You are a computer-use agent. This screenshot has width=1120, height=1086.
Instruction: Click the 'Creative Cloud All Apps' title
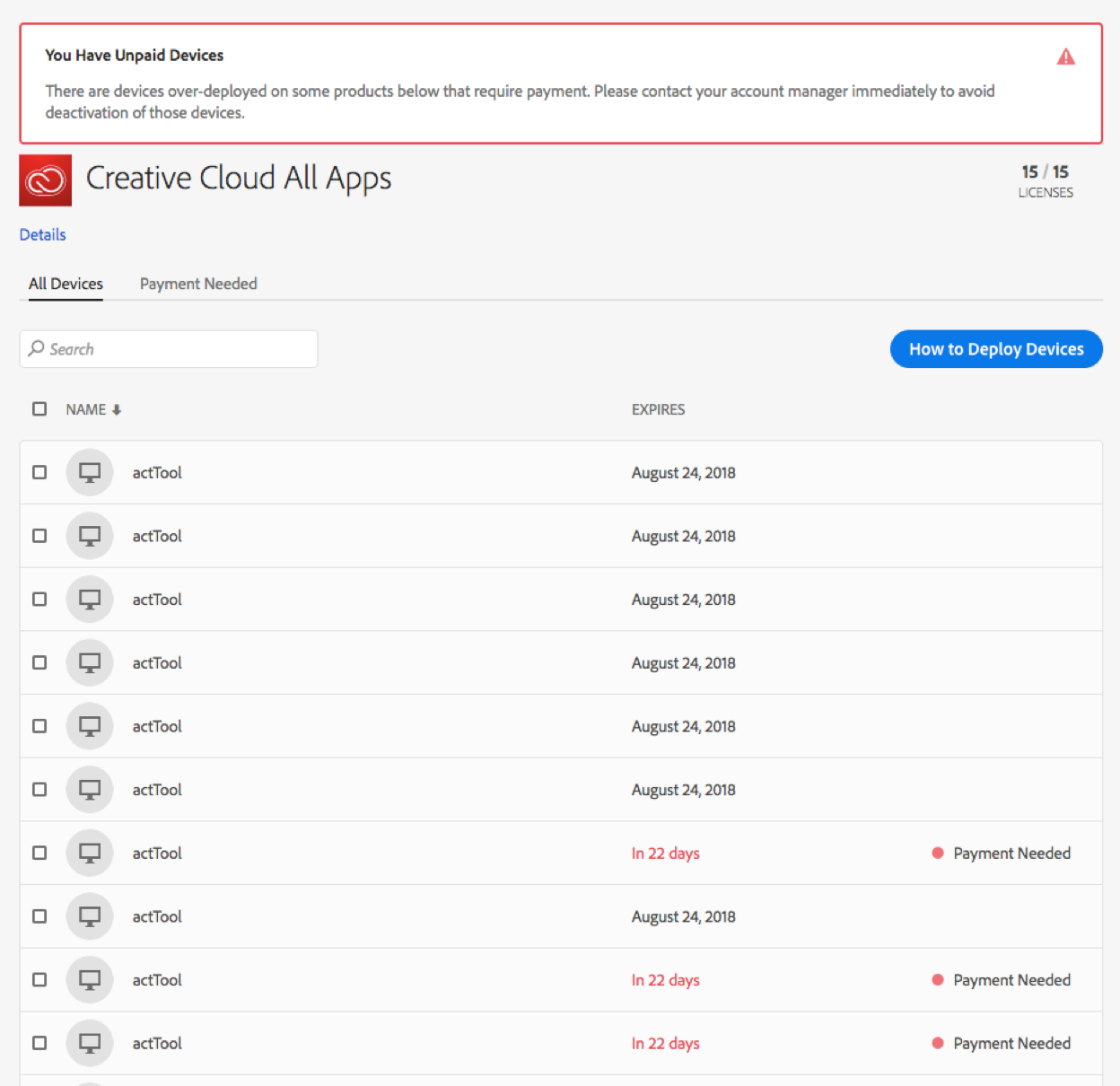[239, 179]
